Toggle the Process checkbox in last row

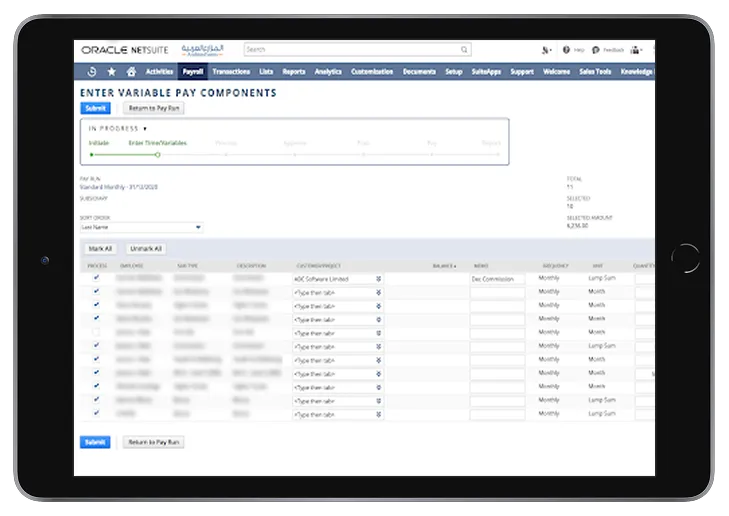[96, 412]
